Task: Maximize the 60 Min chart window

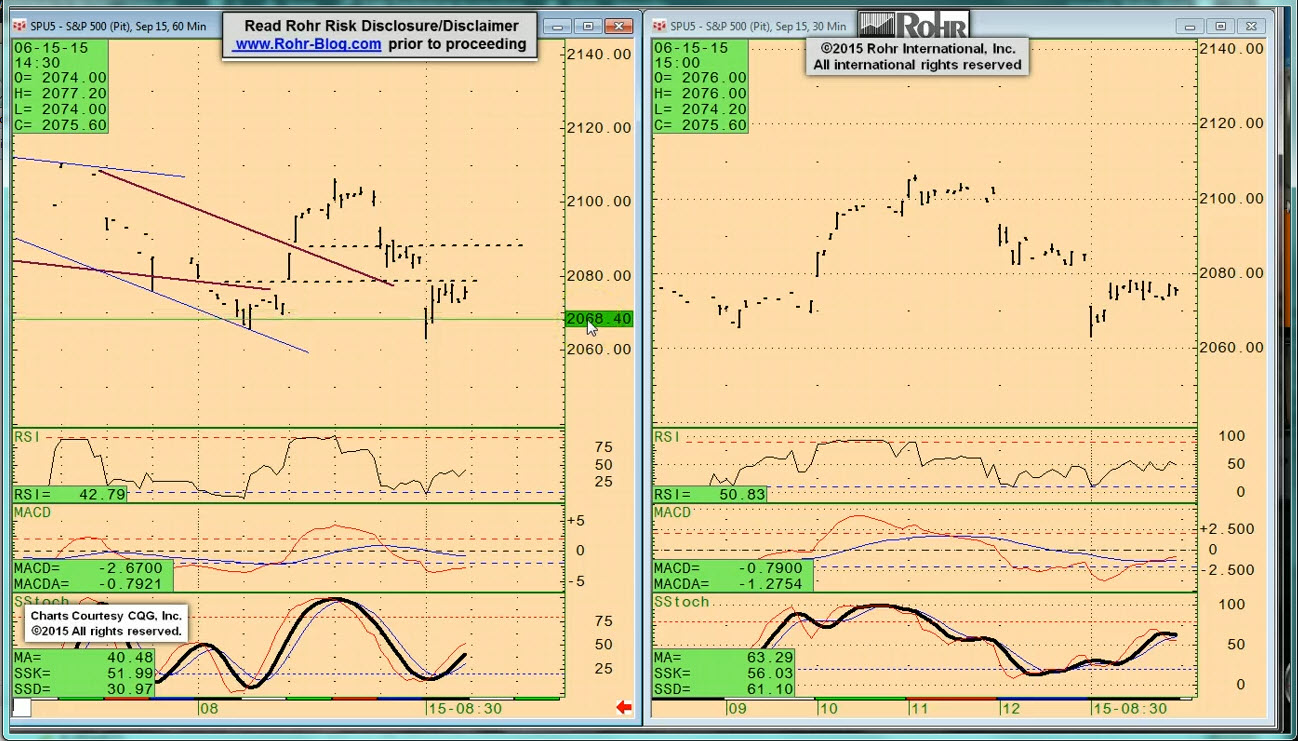Action: (588, 26)
